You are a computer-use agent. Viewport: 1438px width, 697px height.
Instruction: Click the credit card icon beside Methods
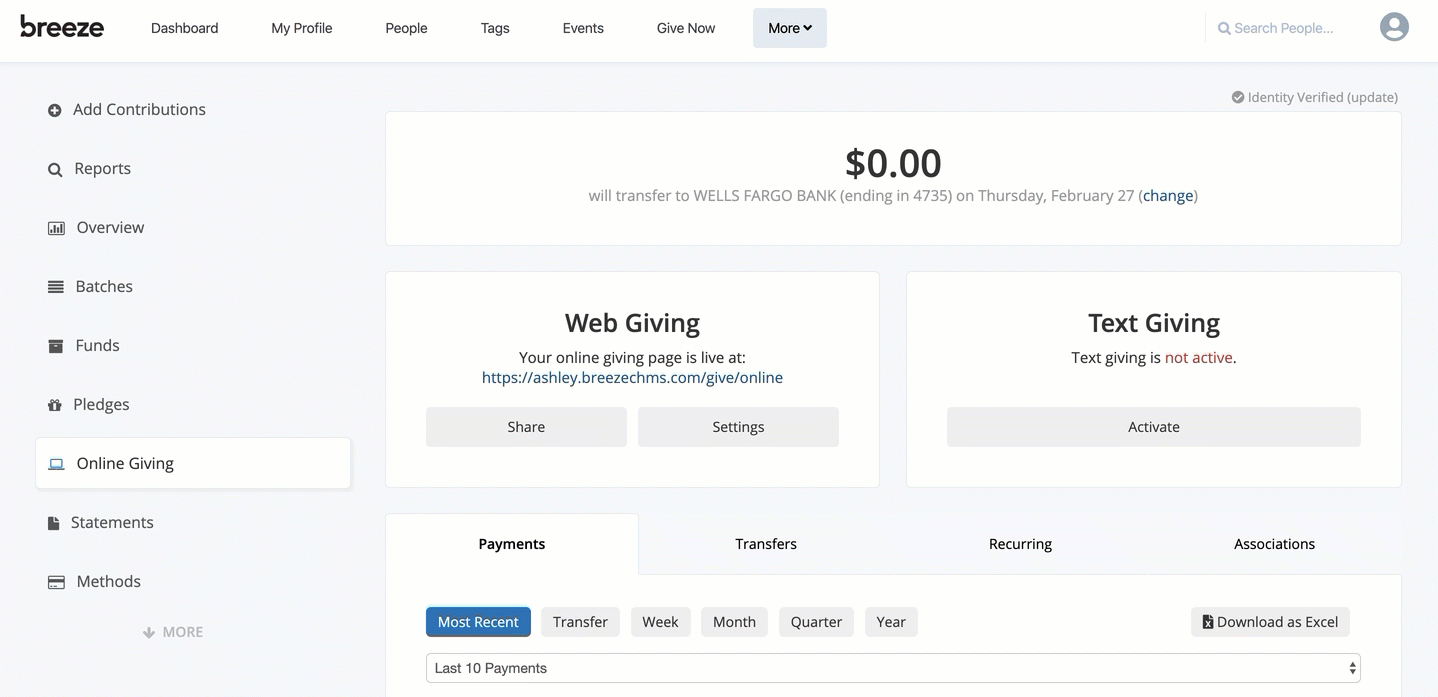pos(57,582)
